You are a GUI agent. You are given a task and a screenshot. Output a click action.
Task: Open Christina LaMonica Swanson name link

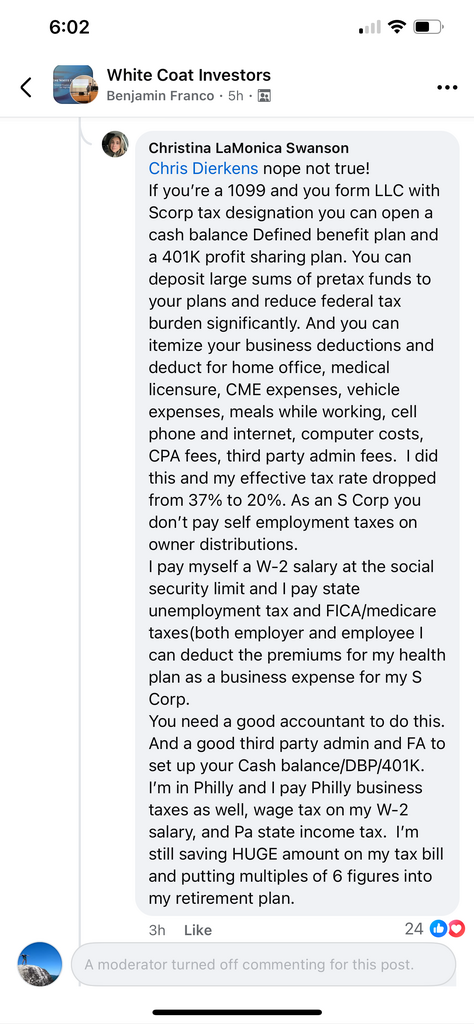tap(249, 148)
